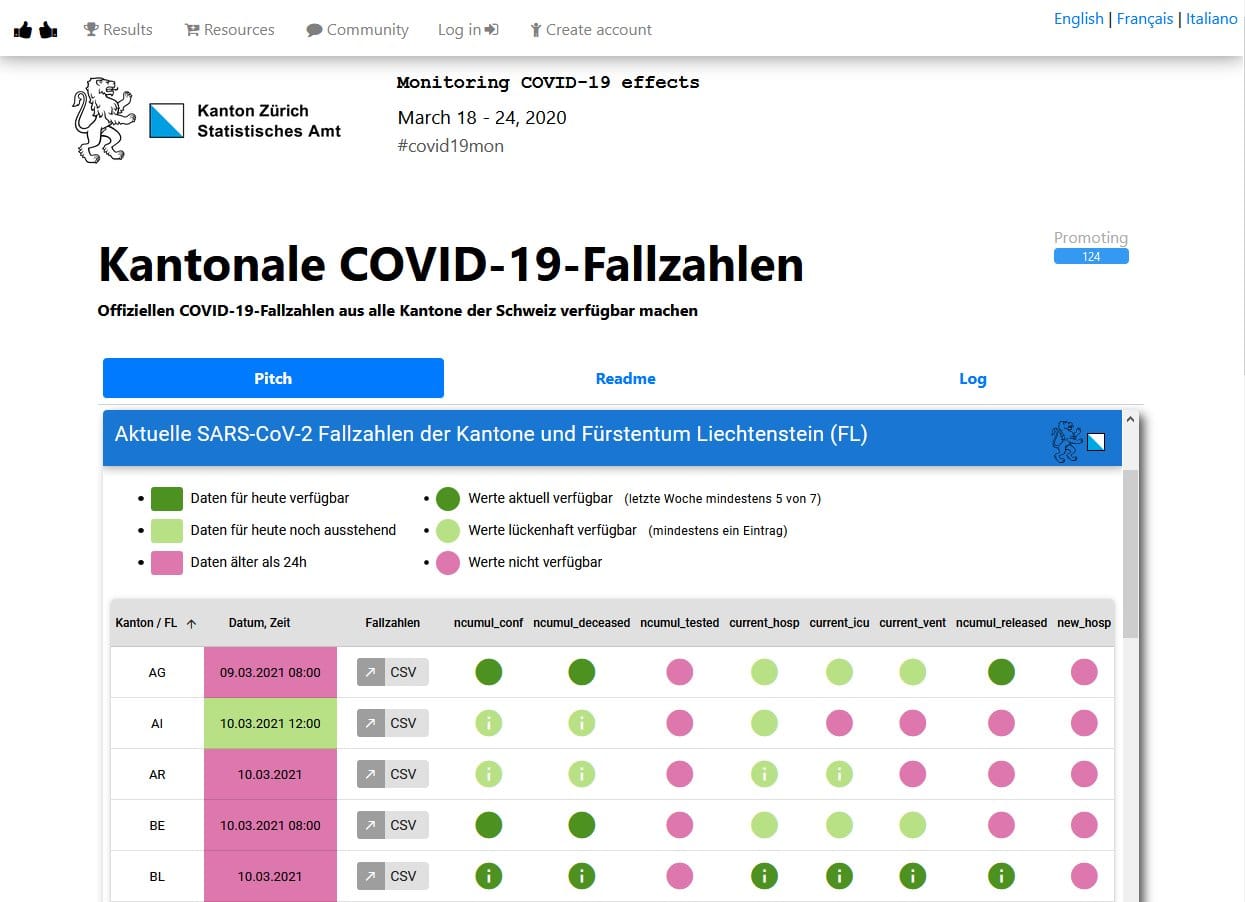Open the Community page
Viewport: 1245px width, 902px height.
(357, 30)
